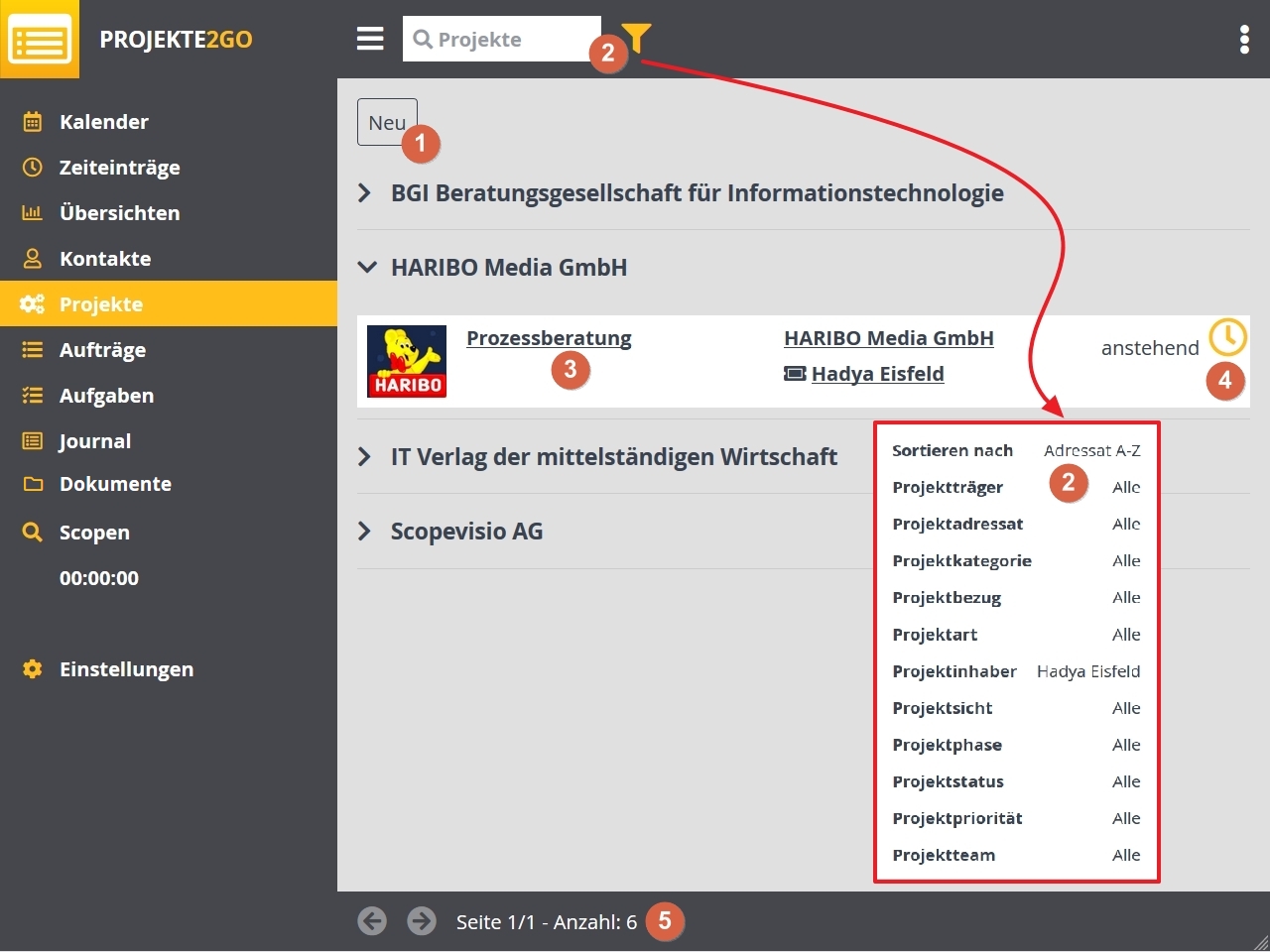Click the Projekte search field
This screenshot has width=1270, height=952.
tap(502, 39)
